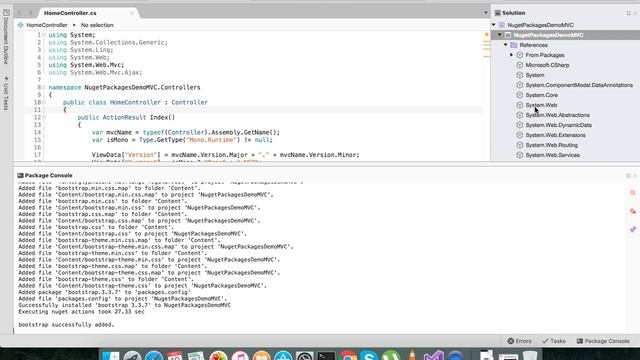Click the 'Successfully installed bootstrap 3.3.7' line
This screenshot has width=640, height=360.
point(124,305)
